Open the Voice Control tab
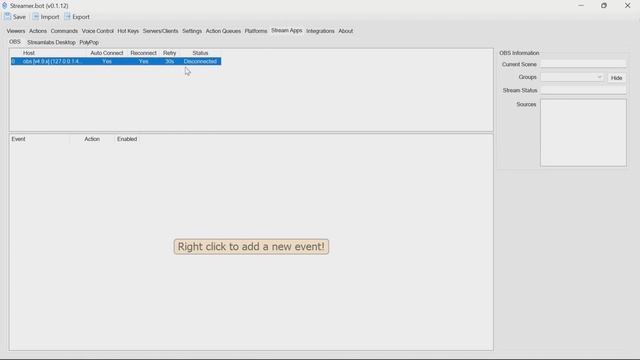This screenshot has width=640, height=360. coord(98,31)
